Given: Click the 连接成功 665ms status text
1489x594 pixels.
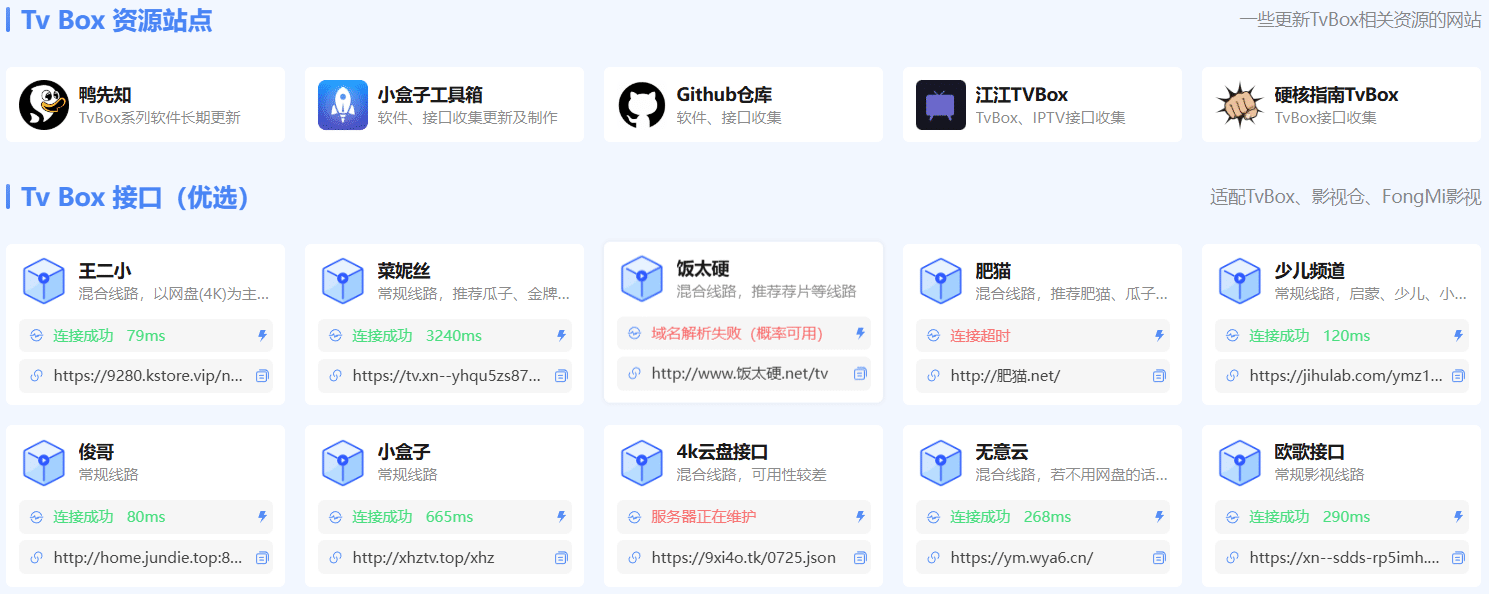Looking at the screenshot, I should (412, 517).
